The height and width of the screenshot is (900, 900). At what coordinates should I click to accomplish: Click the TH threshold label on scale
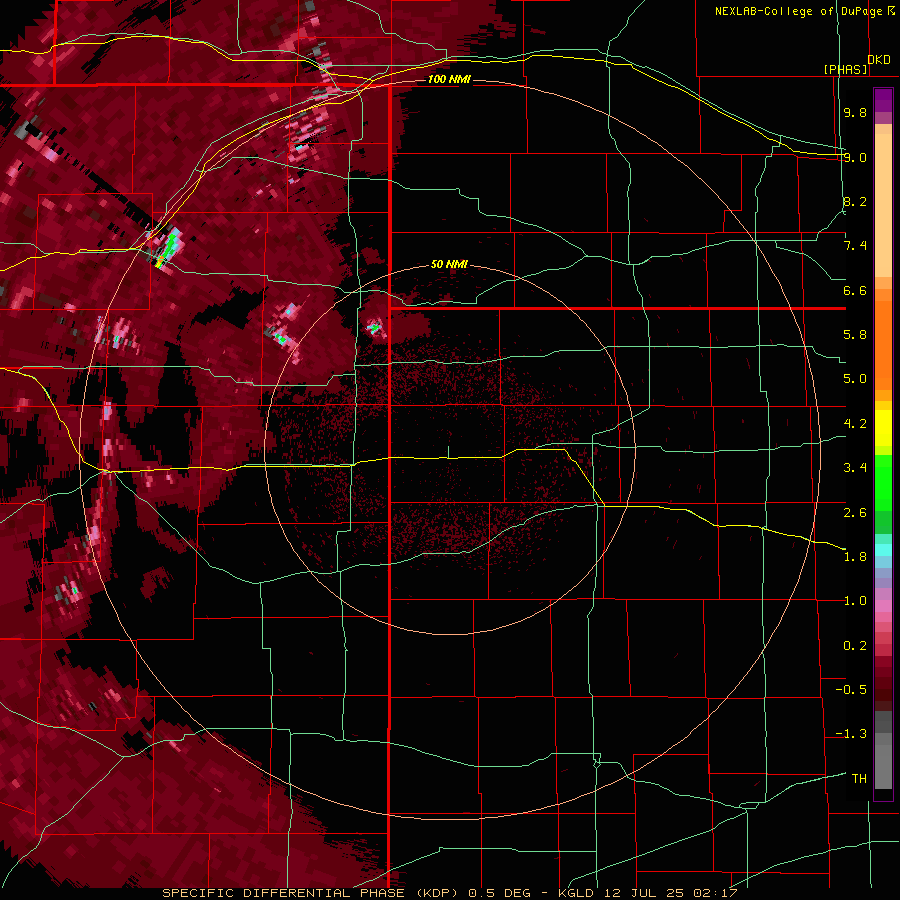point(859,779)
